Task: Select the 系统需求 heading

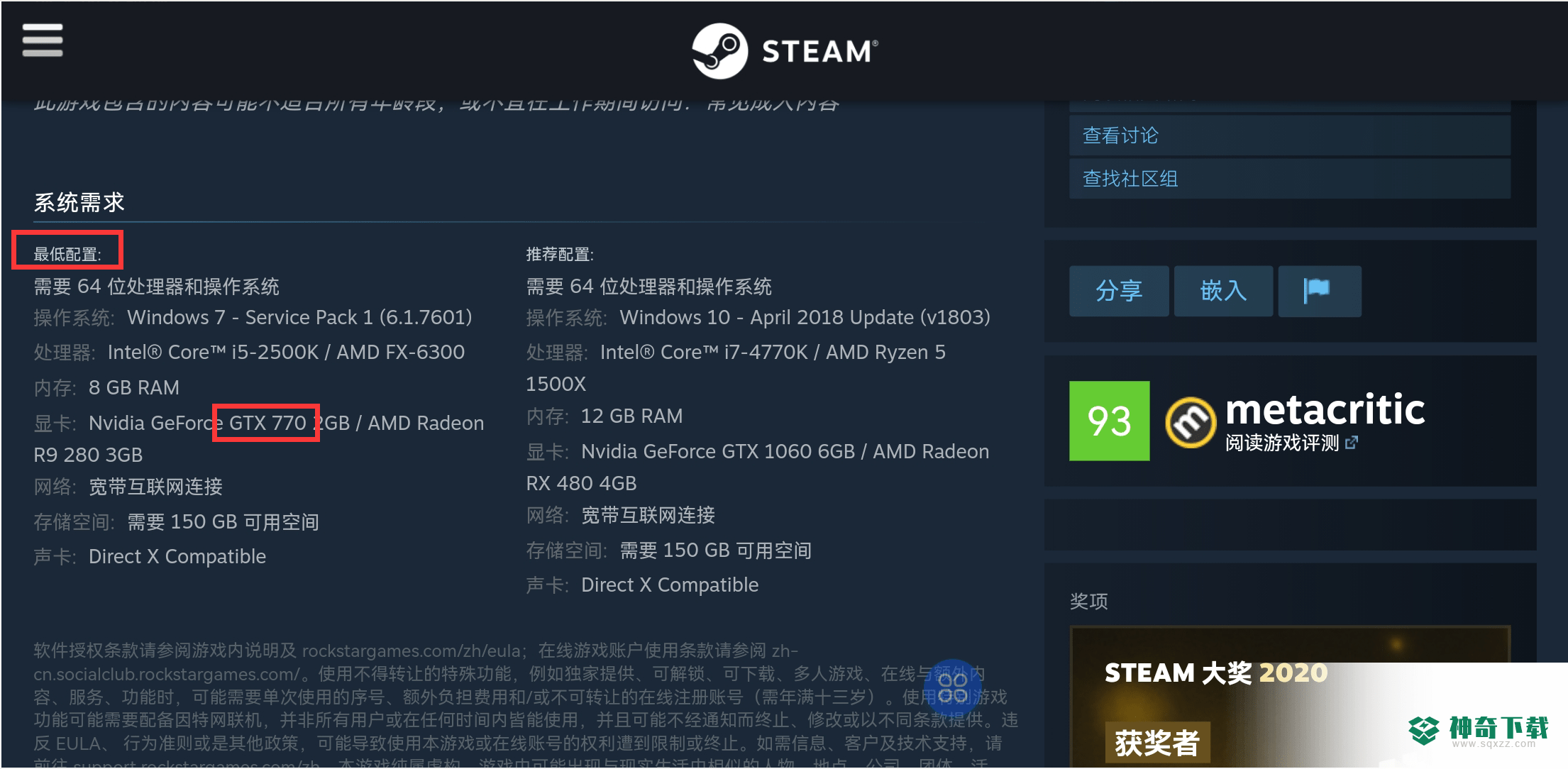Action: point(79,203)
